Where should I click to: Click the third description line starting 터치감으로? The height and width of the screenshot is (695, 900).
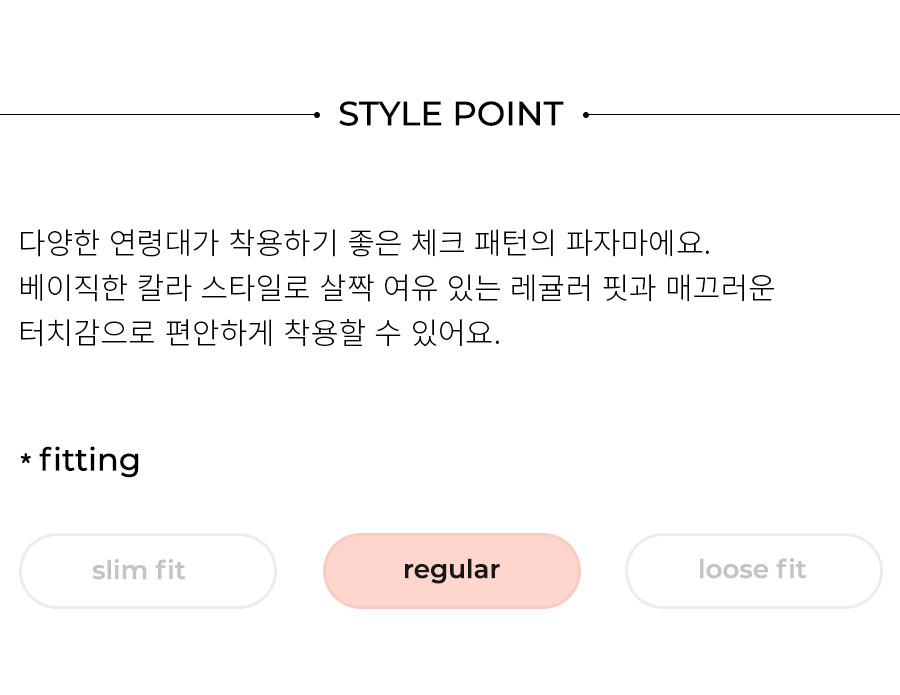tap(259, 332)
